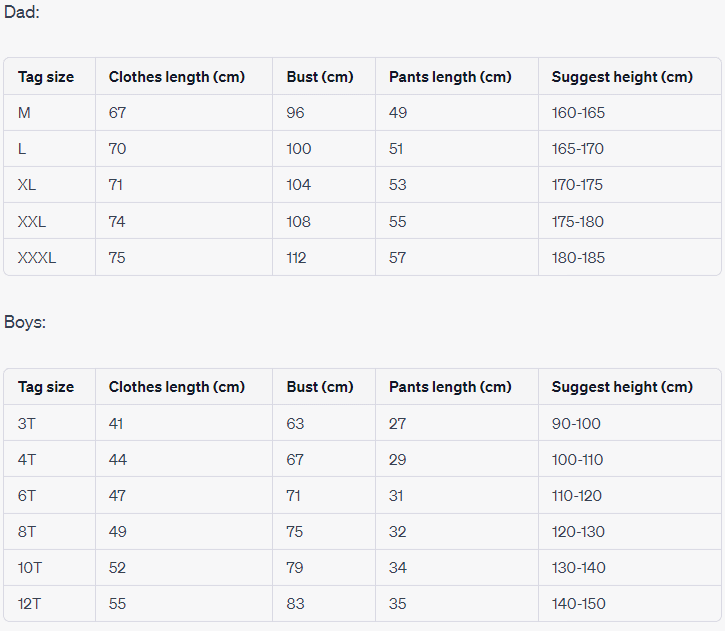
Task: Click the Dad table Tag size header
Action: (46, 77)
